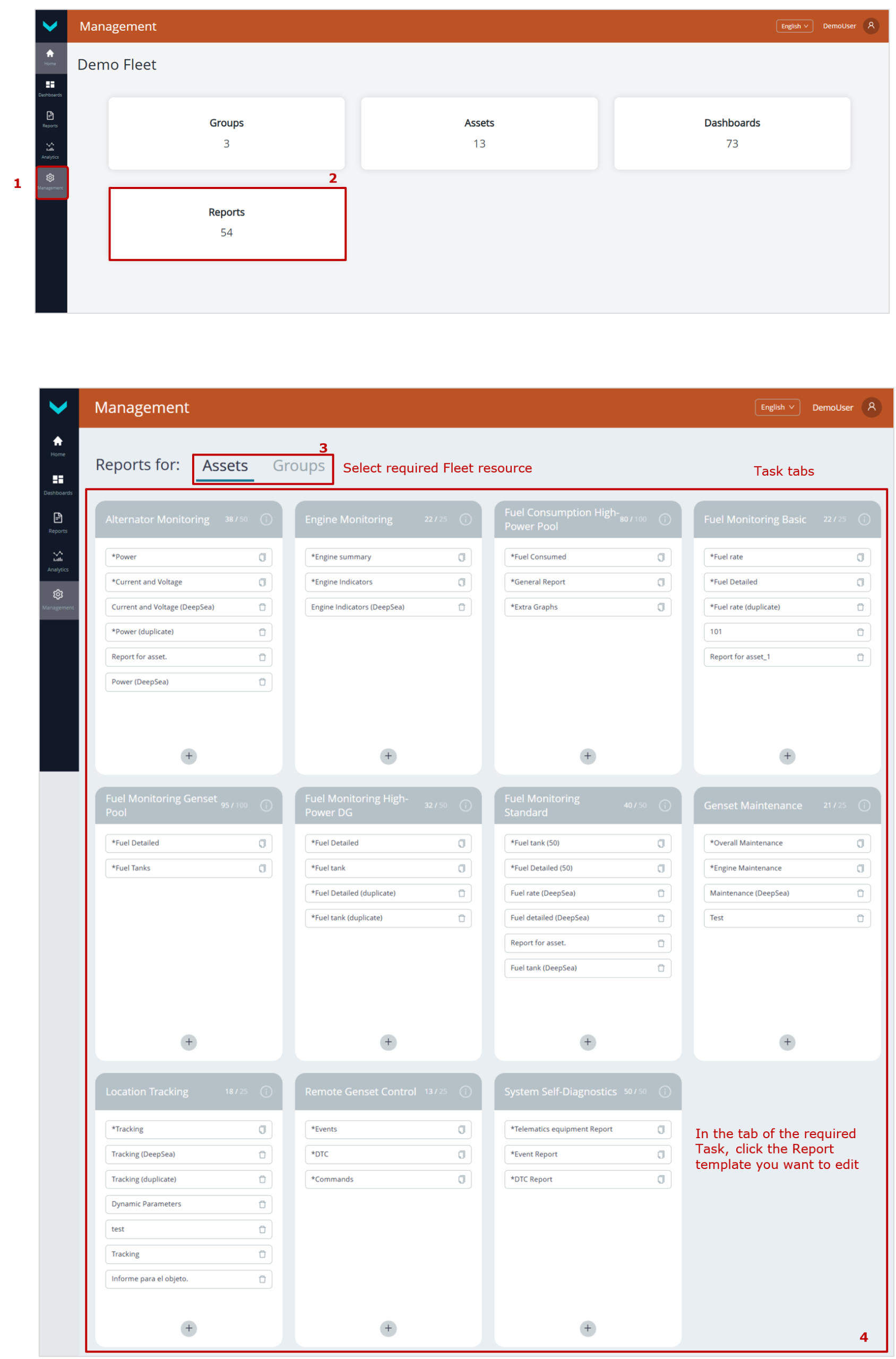Open info icon for Location Tracking
The width and height of the screenshot is (896, 1359).
266,1091
